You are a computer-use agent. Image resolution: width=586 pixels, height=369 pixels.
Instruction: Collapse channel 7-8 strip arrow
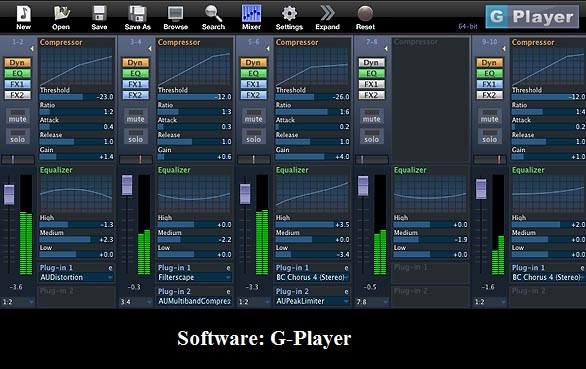tap(386, 49)
